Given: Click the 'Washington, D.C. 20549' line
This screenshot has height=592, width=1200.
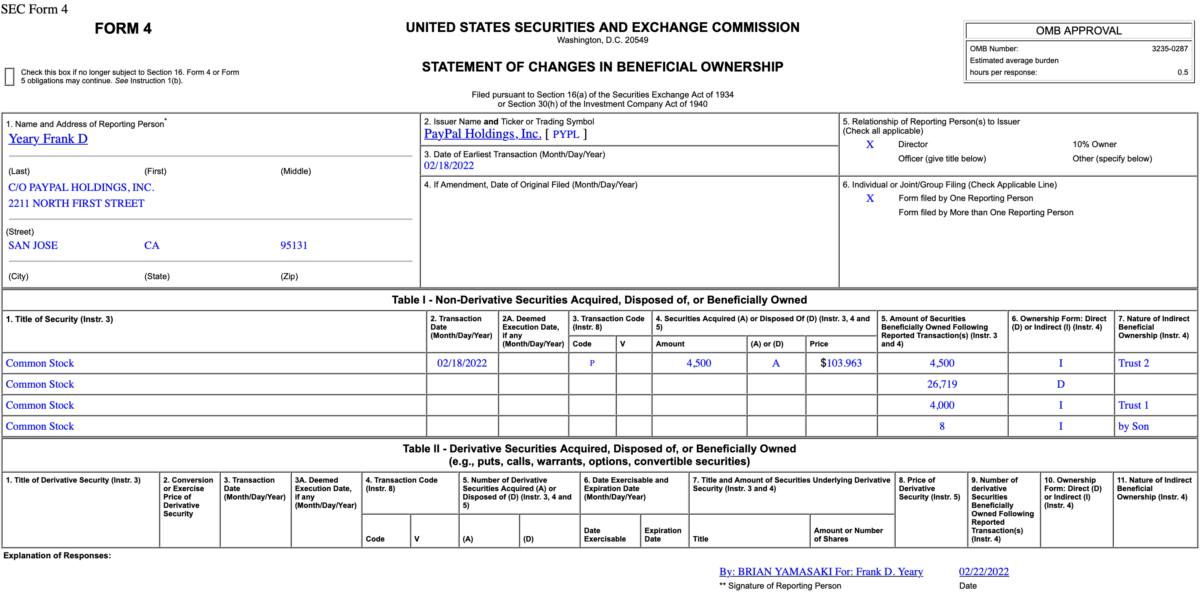Looking at the screenshot, I should coord(602,40).
